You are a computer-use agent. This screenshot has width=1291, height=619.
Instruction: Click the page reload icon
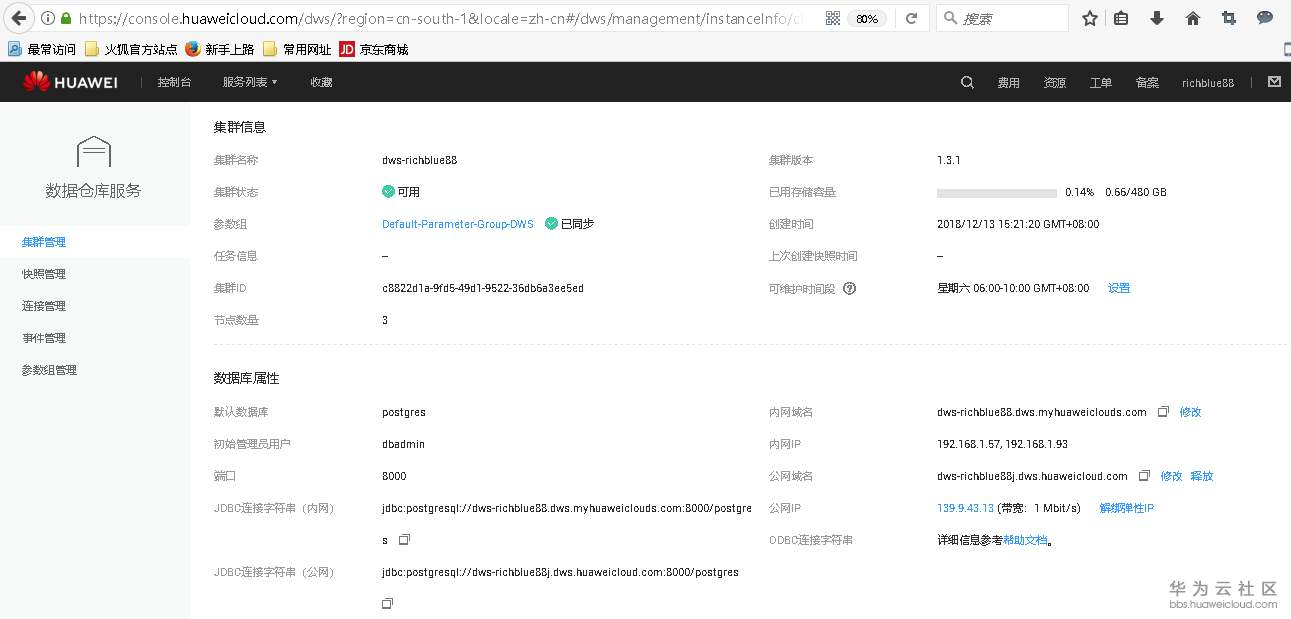911,17
